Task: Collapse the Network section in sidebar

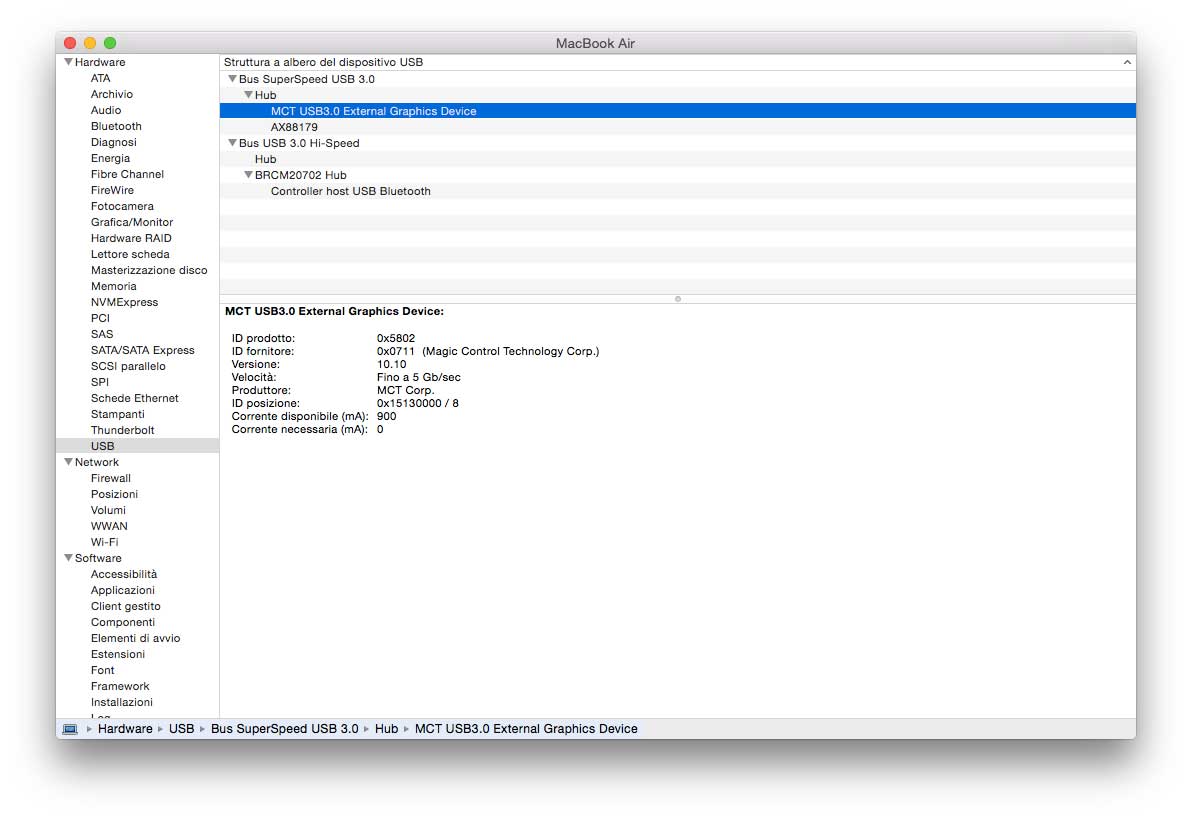Action: pyautogui.click(x=68, y=462)
